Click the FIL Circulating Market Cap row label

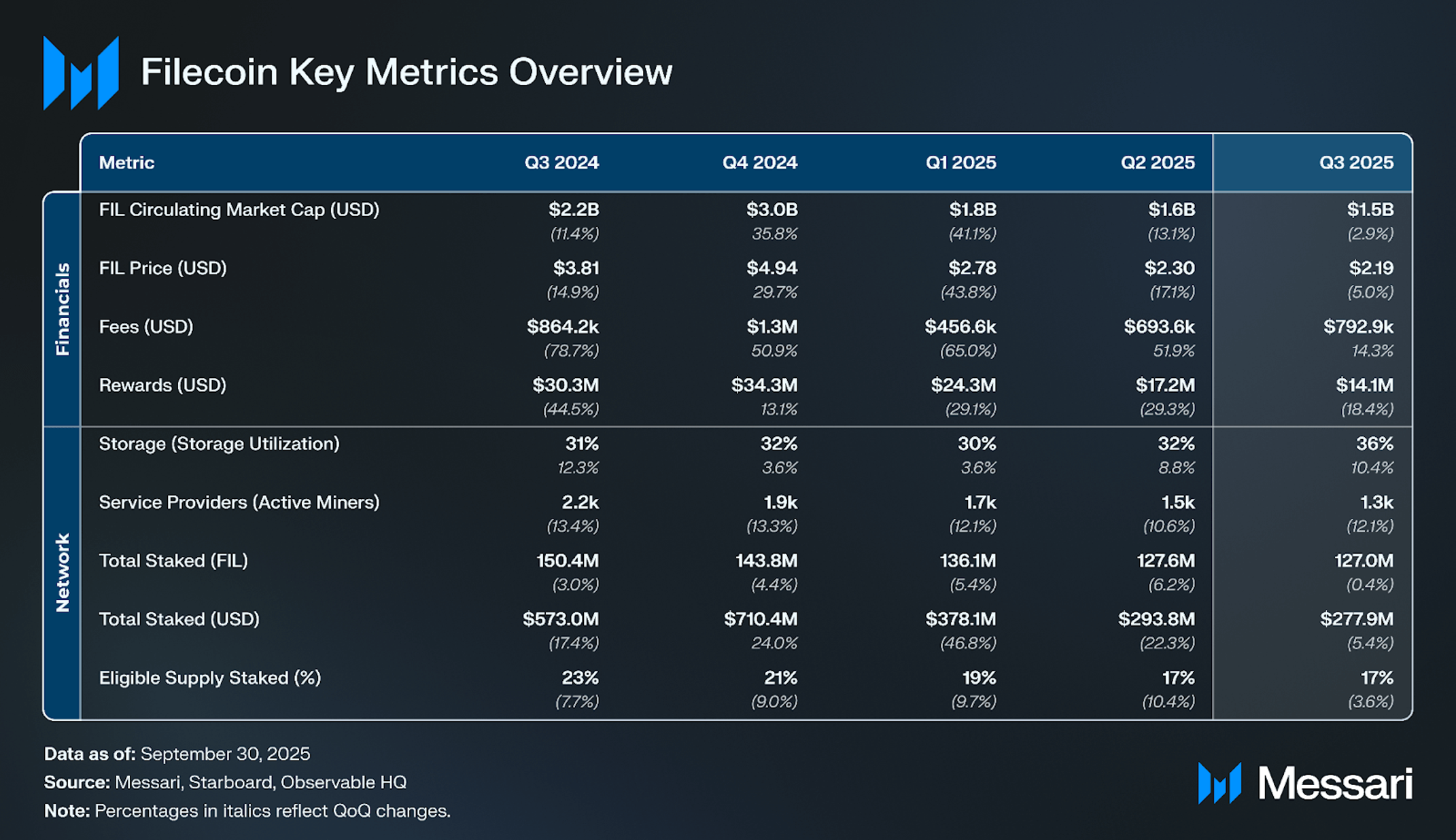click(239, 210)
